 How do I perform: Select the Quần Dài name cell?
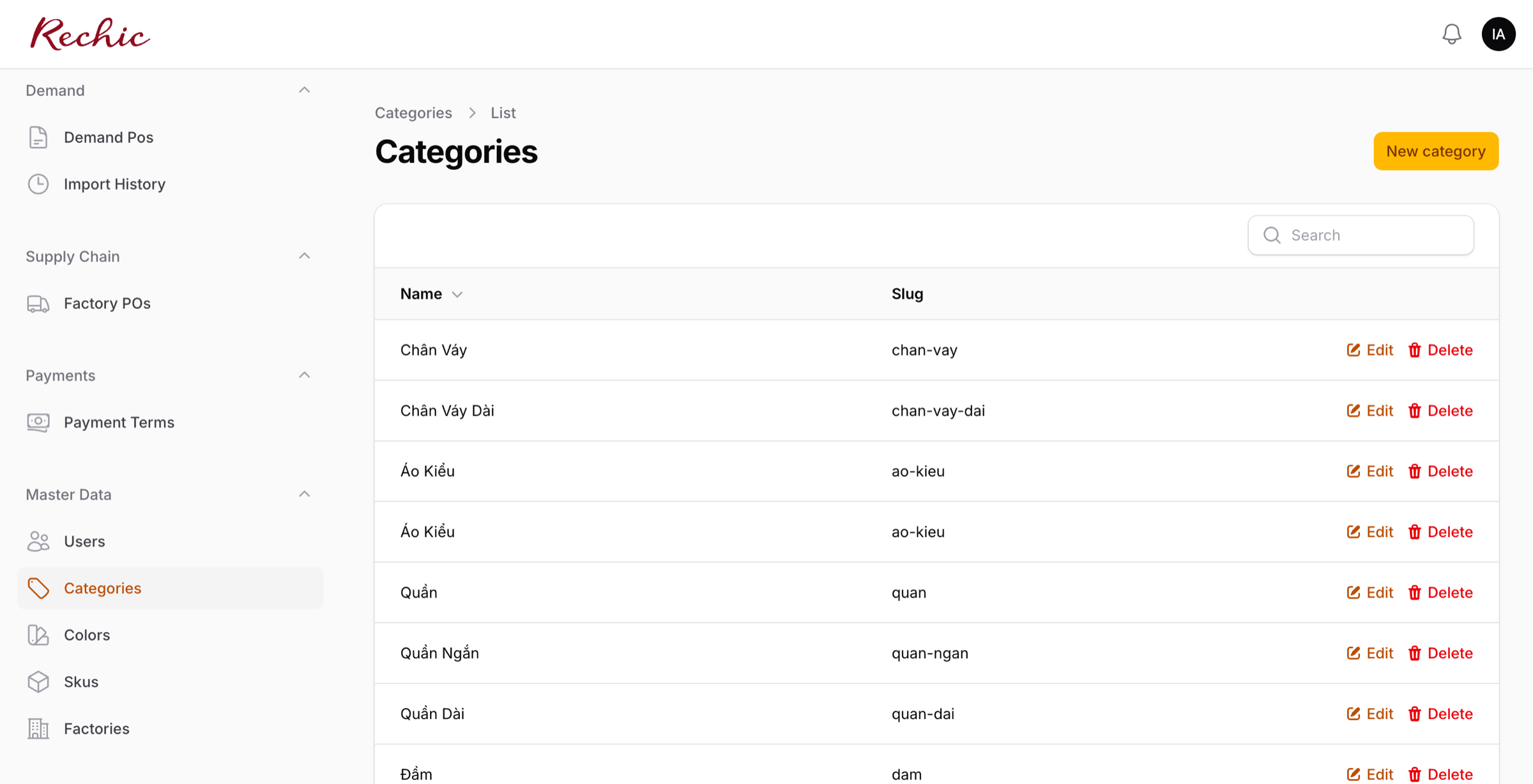(x=432, y=714)
